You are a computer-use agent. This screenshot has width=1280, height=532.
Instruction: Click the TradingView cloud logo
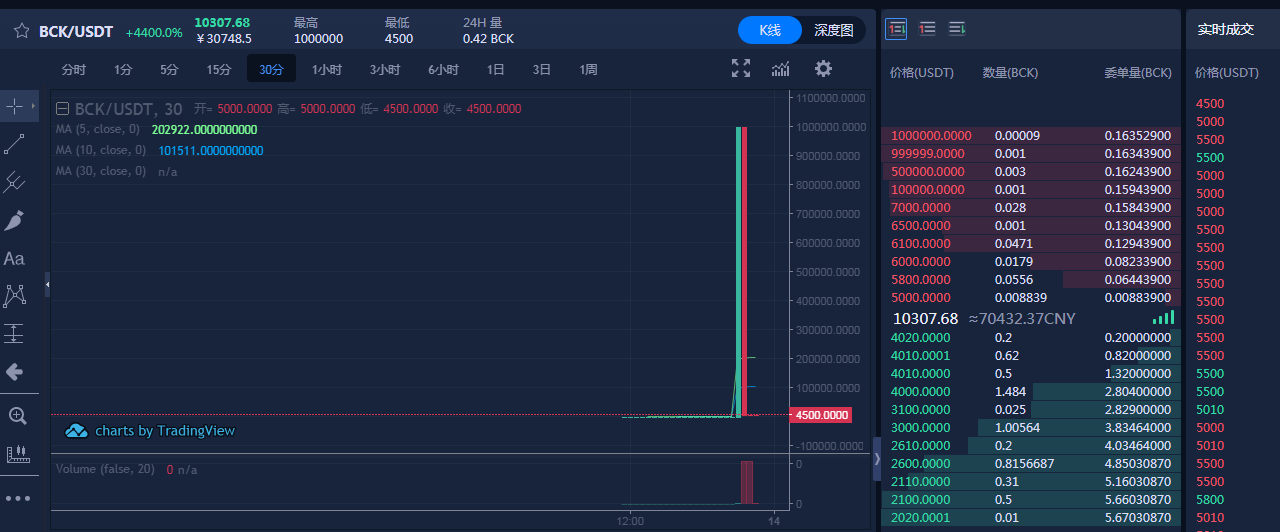[x=76, y=431]
